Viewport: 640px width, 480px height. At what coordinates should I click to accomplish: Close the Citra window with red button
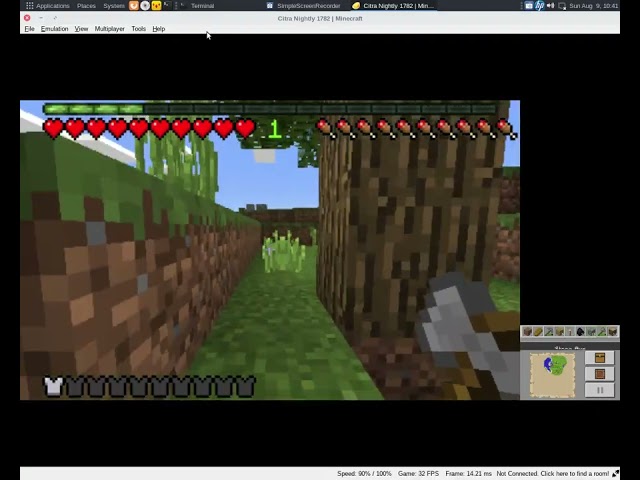tap(27, 18)
